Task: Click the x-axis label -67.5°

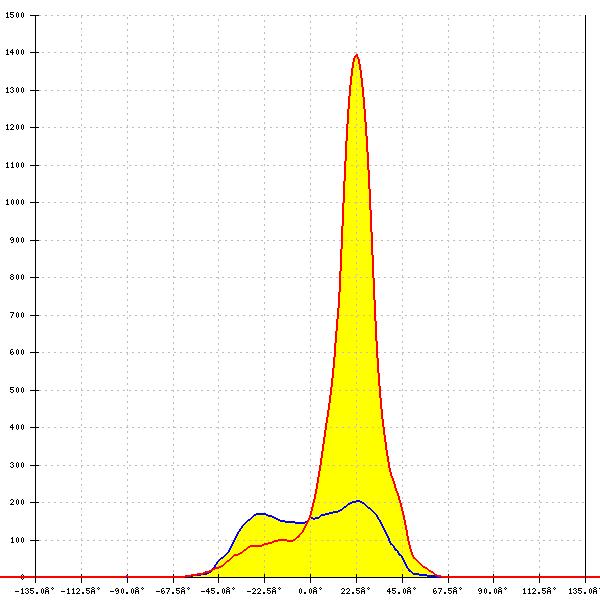Action: 173,591
